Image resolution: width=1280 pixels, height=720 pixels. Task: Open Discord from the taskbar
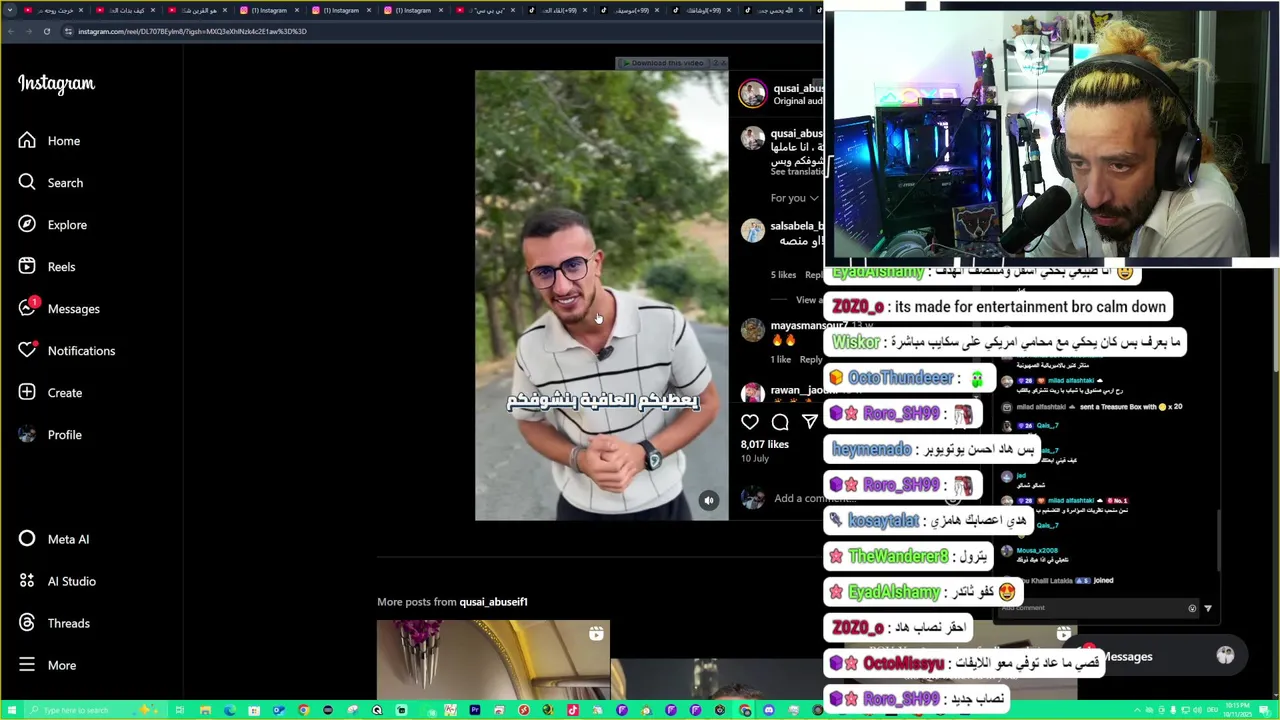coord(769,710)
